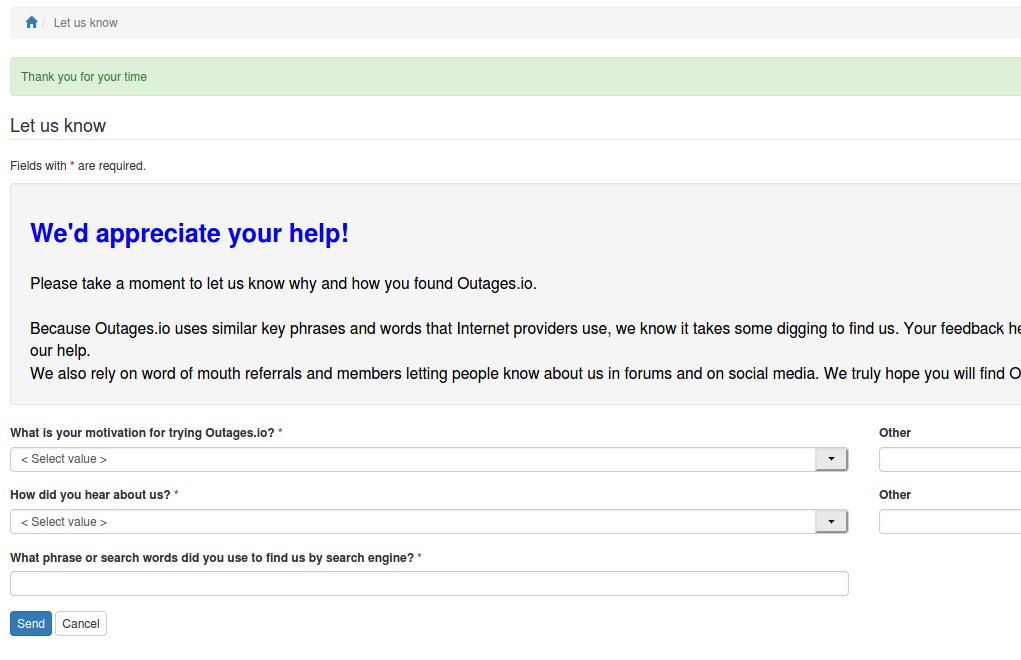
Task: Click the 'We'd appreciate your help!' heading
Action: pyautogui.click(x=189, y=233)
